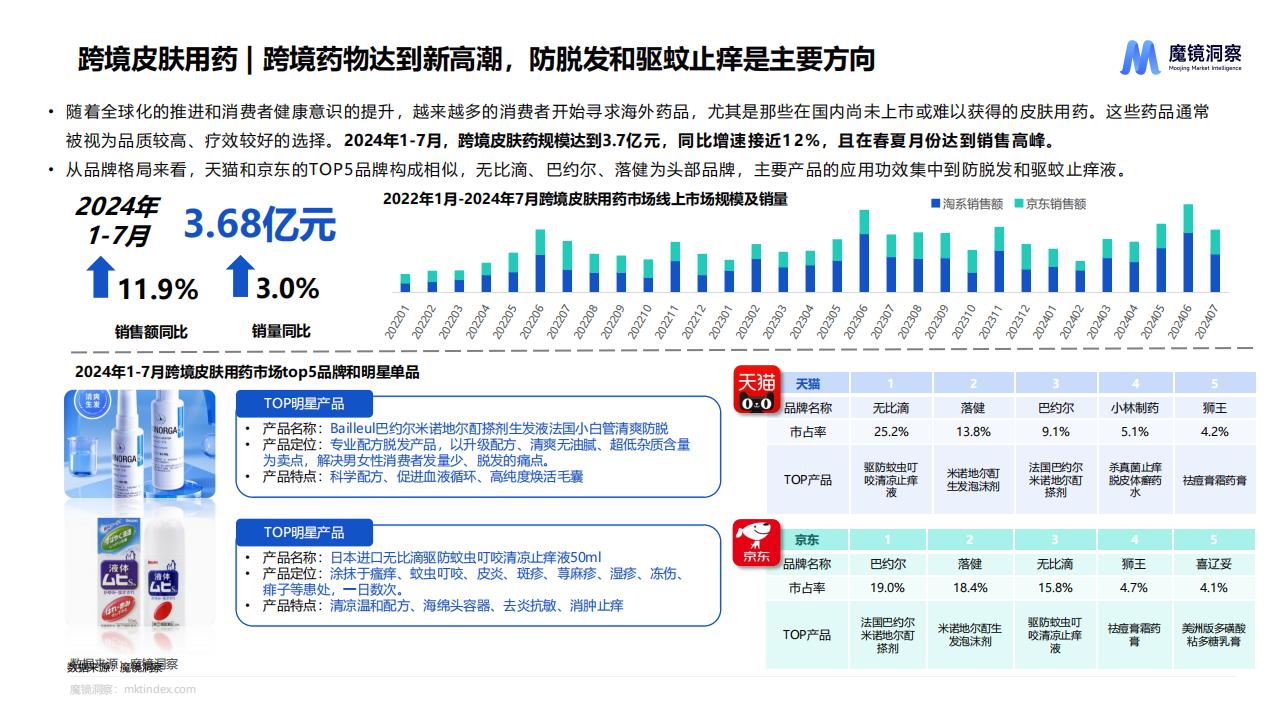Click 无比滴 in the 天猫 brand row
The width and height of the screenshot is (1280, 720).
(890, 408)
